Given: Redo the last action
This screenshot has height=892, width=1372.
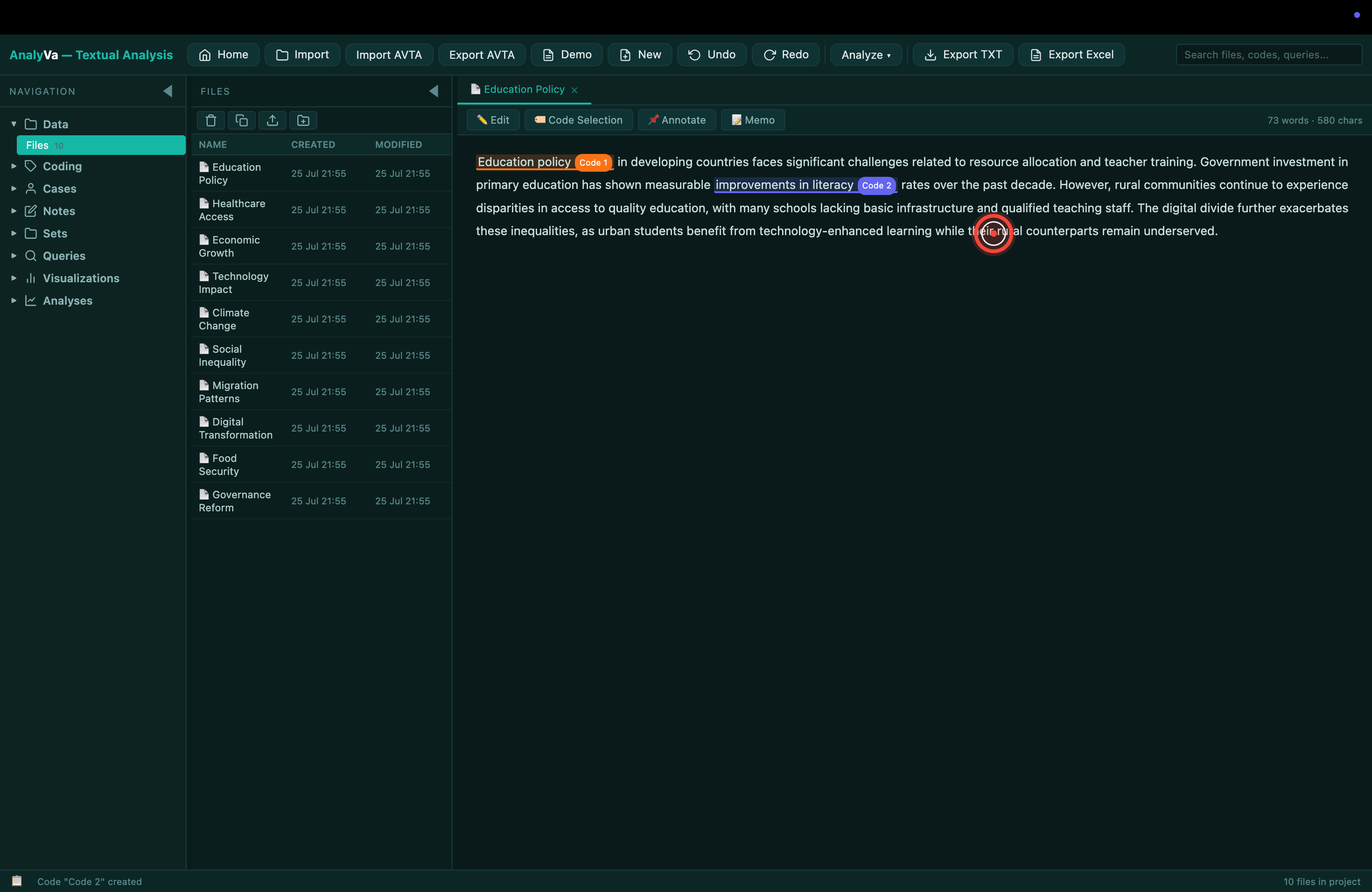Looking at the screenshot, I should (x=785, y=55).
